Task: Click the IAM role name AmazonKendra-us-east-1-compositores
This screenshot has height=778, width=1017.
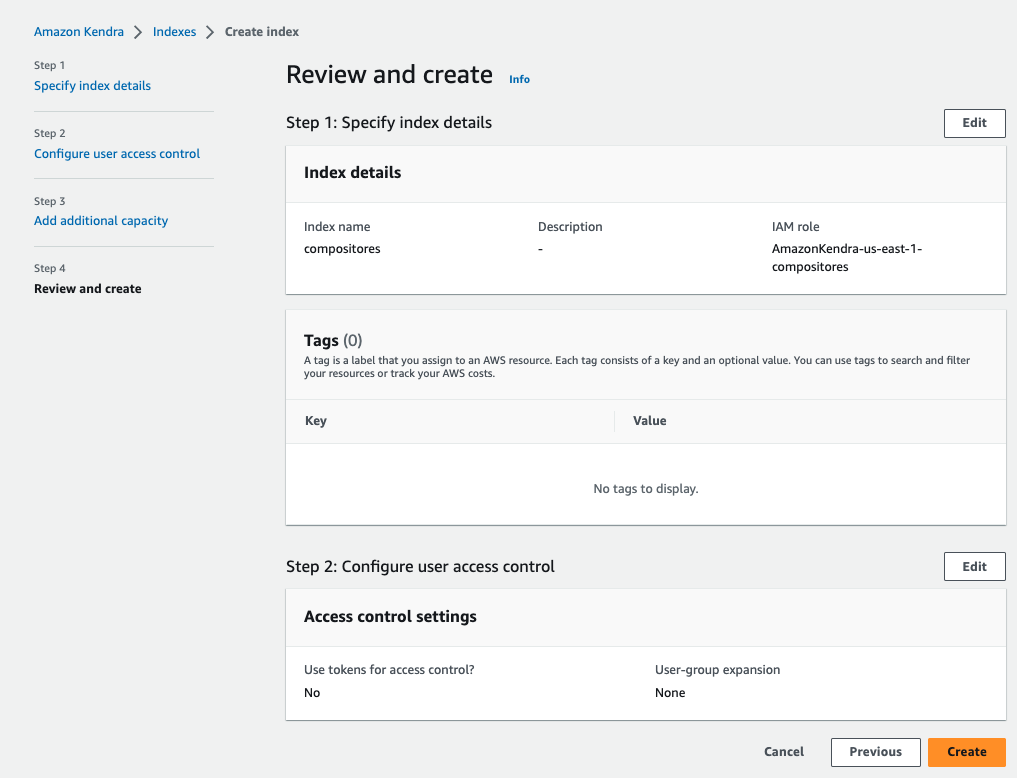Action: click(846, 258)
